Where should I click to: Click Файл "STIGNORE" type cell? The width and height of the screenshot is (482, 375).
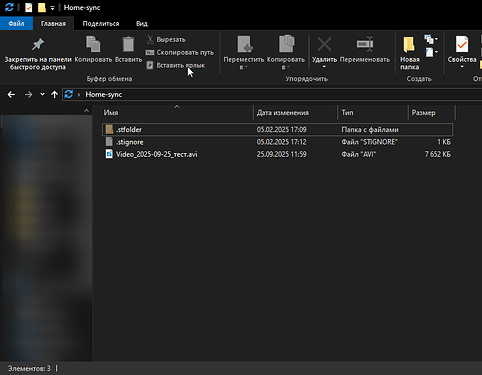369,142
